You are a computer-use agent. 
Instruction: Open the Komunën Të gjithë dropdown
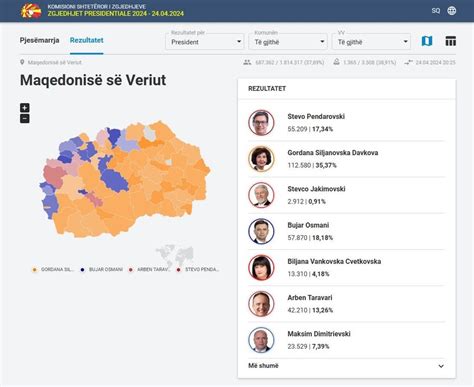[288, 42]
